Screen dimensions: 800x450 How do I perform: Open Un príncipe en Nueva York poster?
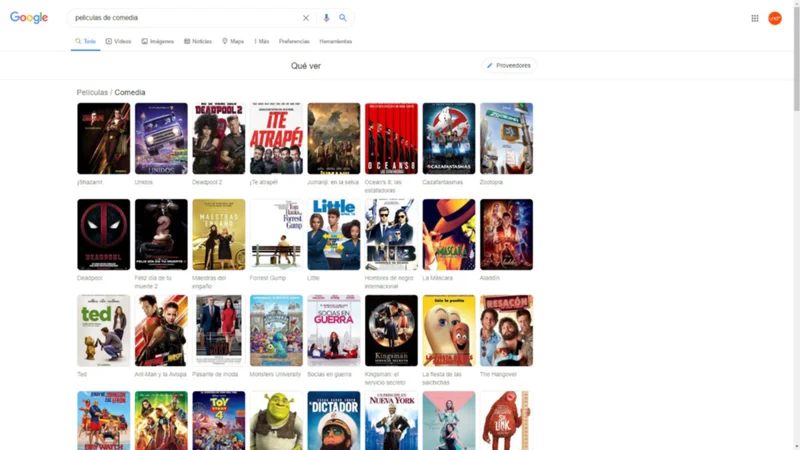coord(391,420)
